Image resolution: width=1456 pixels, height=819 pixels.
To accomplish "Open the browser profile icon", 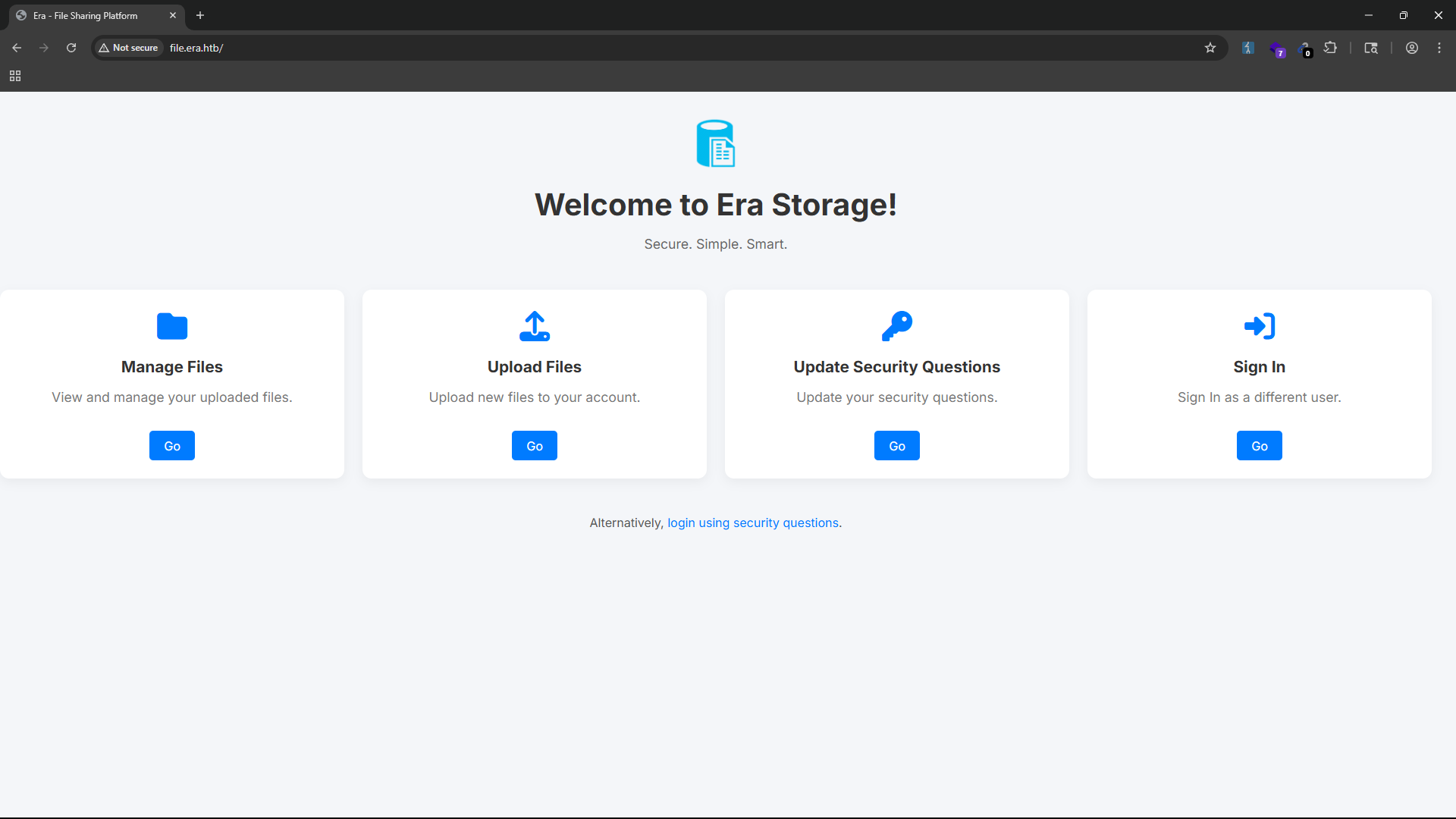I will tap(1412, 48).
